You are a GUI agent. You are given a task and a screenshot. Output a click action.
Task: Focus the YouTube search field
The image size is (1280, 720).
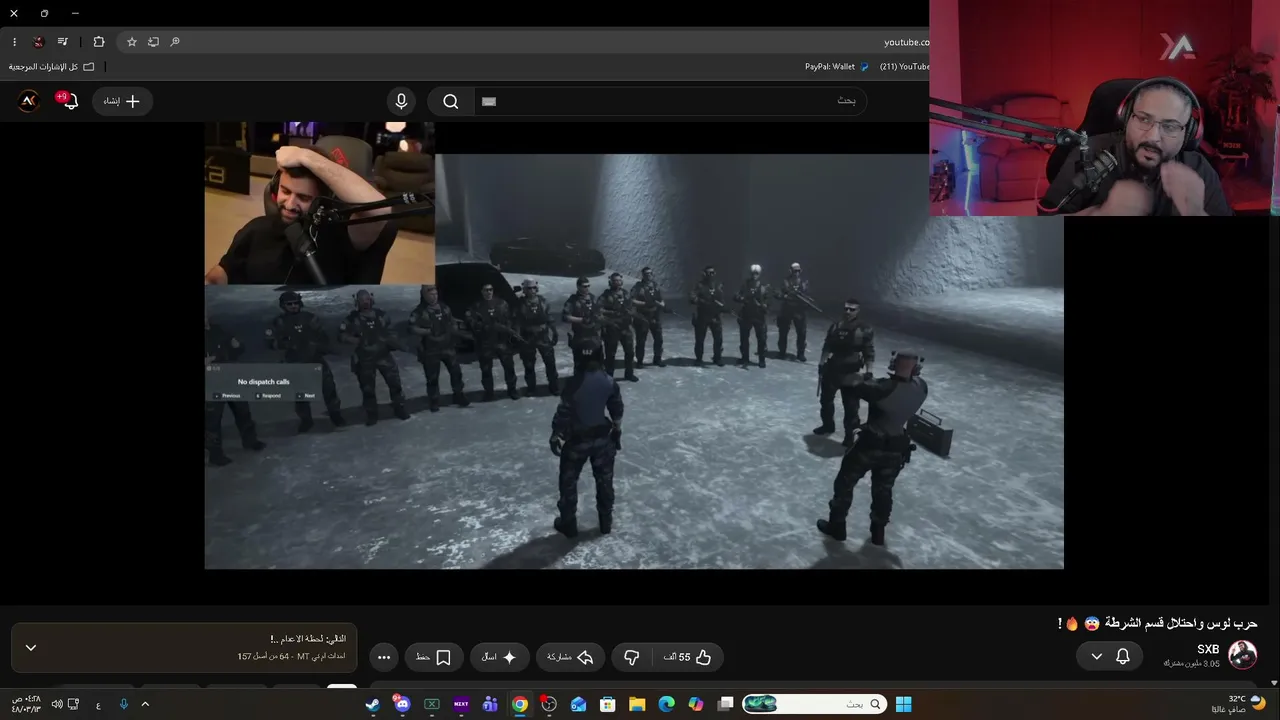pyautogui.click(x=670, y=101)
